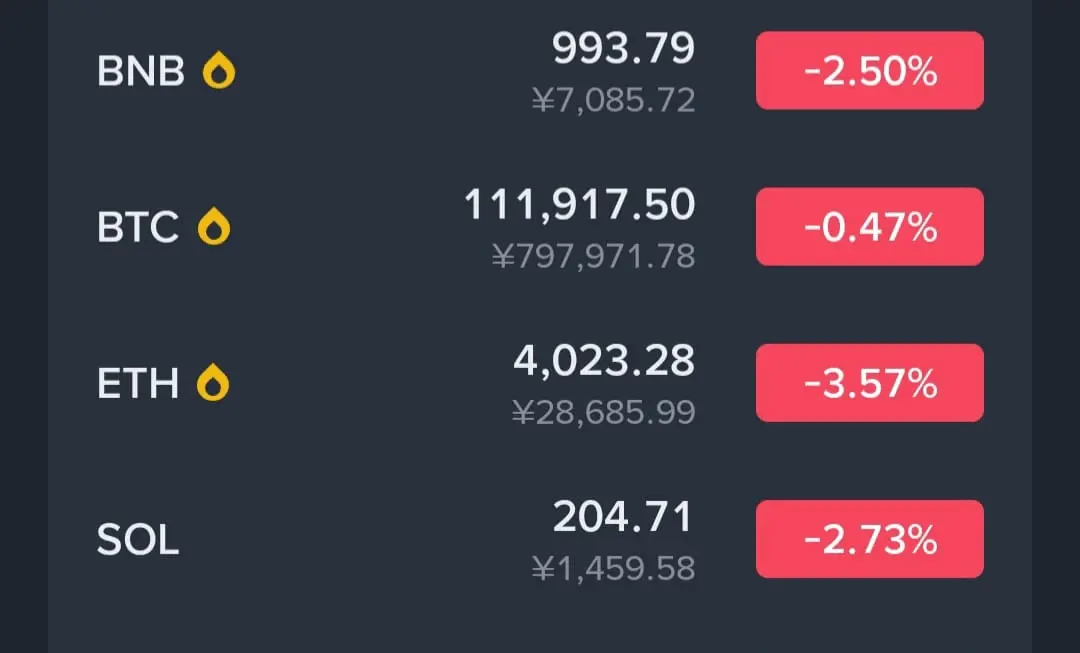The height and width of the screenshot is (653, 1080).
Task: Select the ETH ticker name
Action: tap(138, 384)
